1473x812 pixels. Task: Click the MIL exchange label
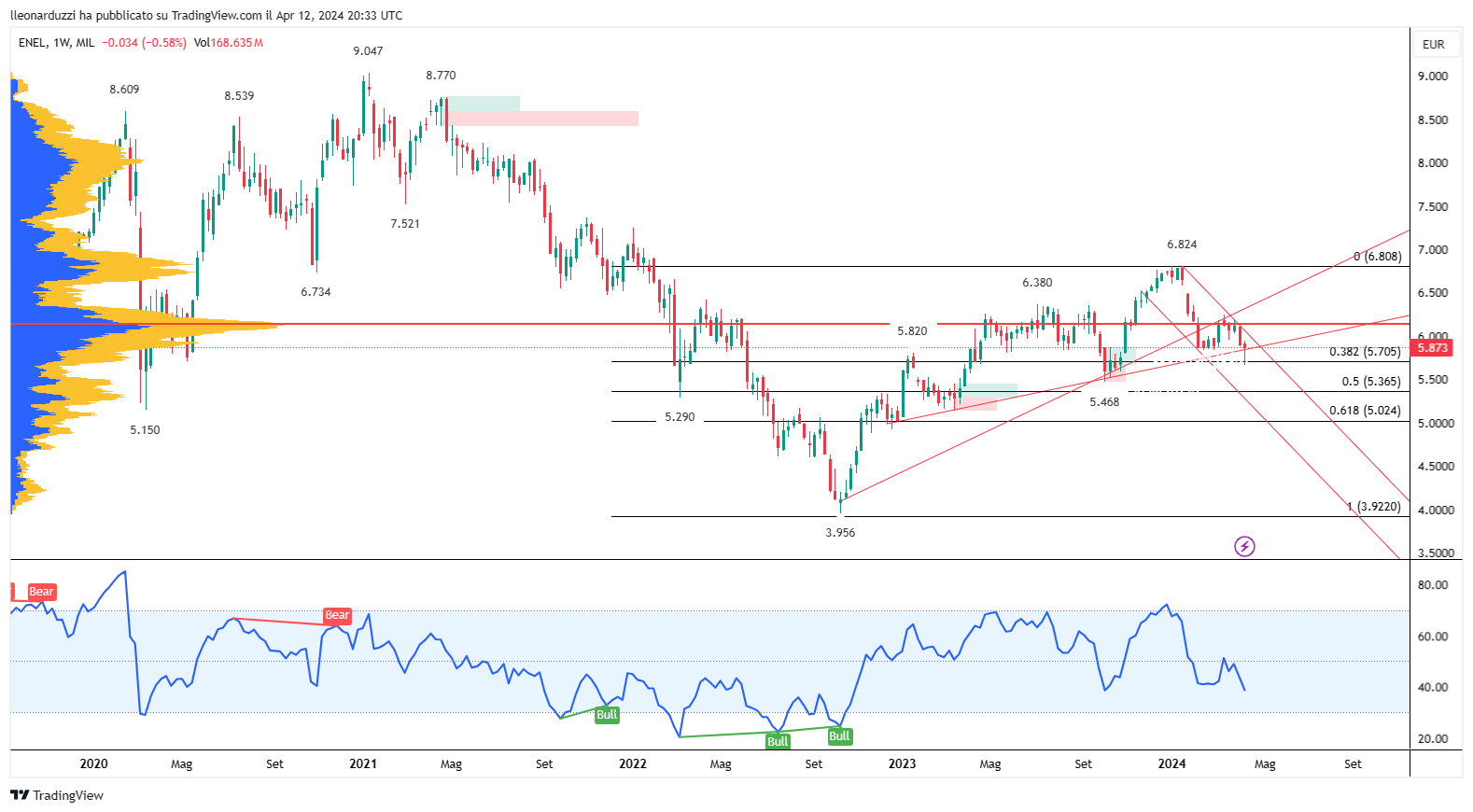point(85,43)
